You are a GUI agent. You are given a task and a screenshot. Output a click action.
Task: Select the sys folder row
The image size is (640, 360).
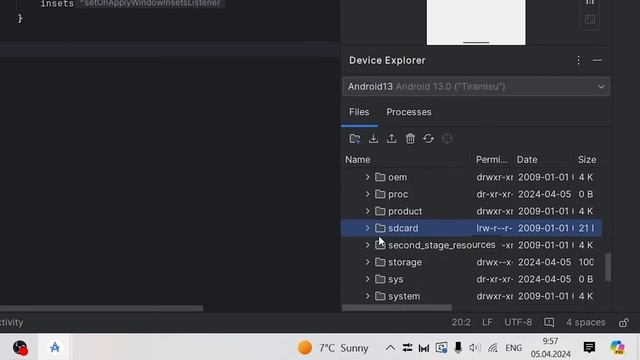471,279
